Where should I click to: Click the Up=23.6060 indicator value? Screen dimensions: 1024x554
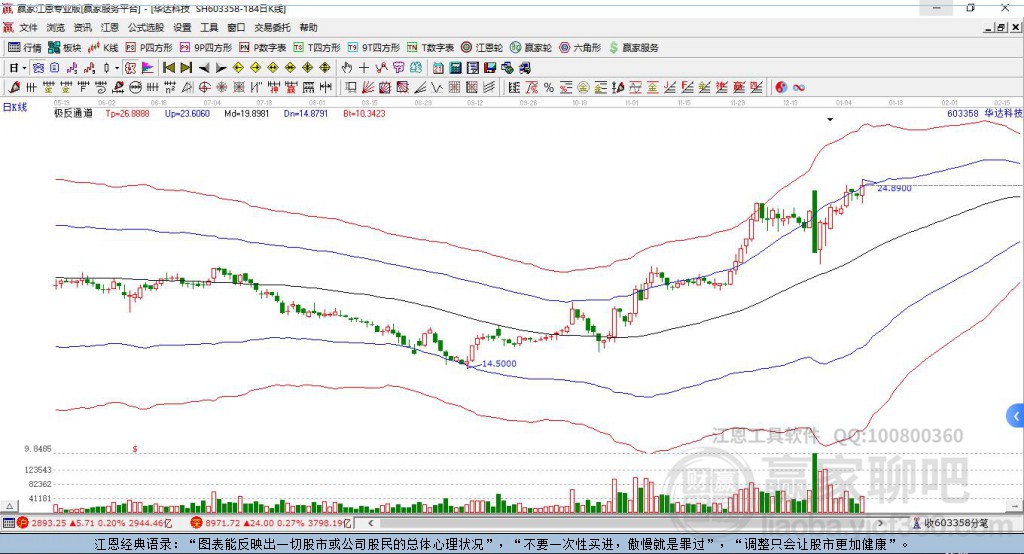click(x=187, y=113)
